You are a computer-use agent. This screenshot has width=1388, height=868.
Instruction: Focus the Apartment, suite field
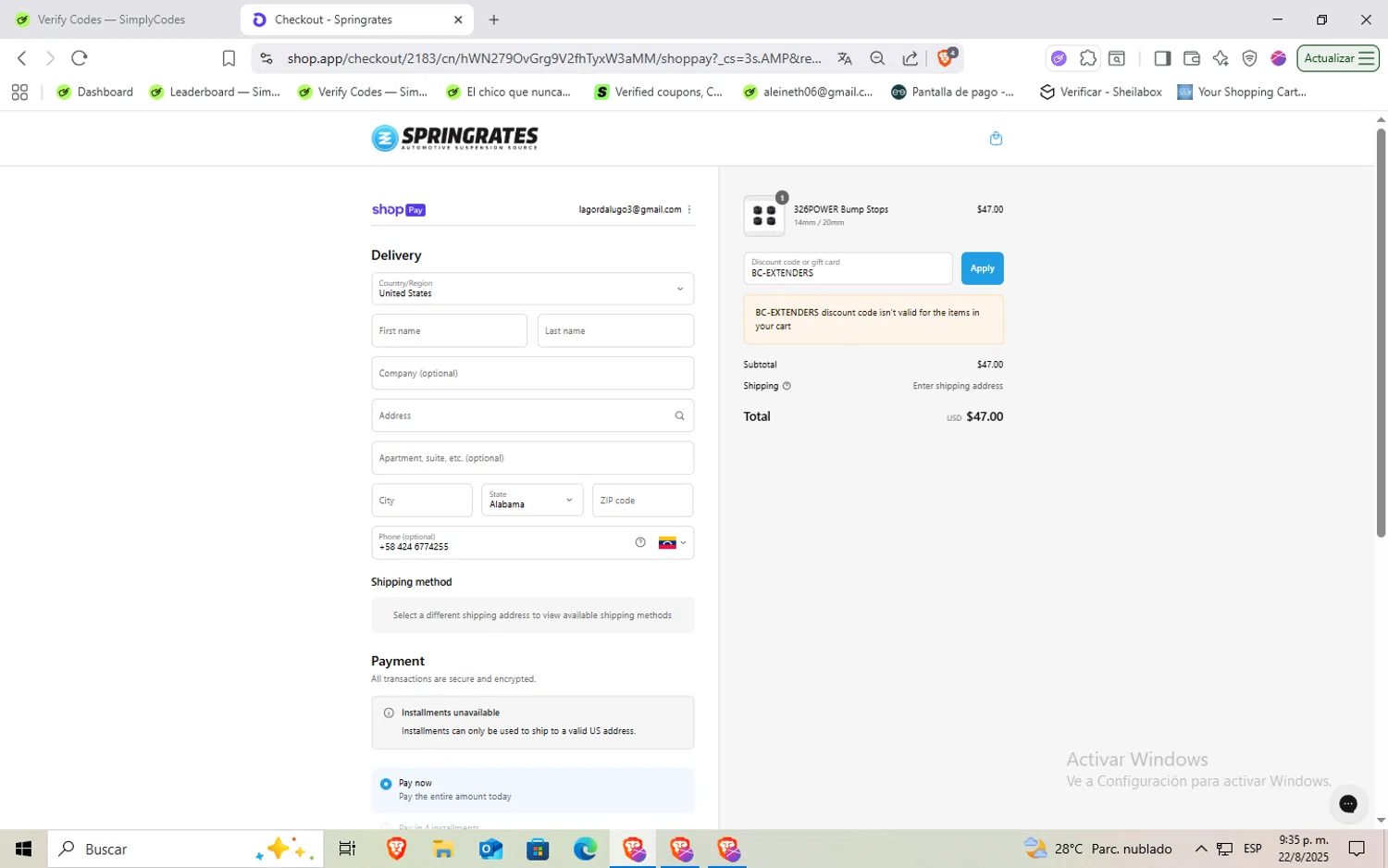(532, 458)
